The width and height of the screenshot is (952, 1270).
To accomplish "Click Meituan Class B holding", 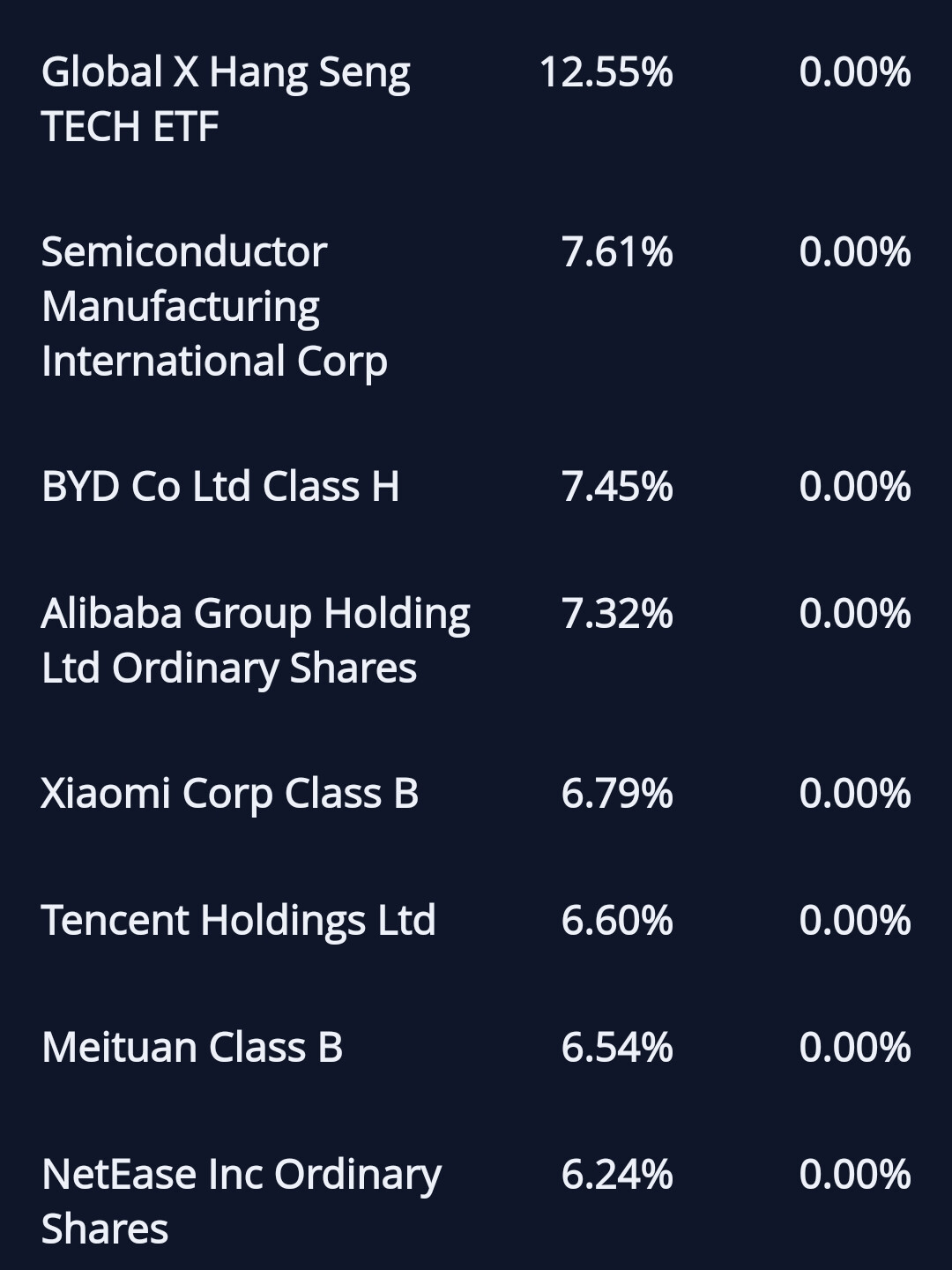I will coord(191,1047).
